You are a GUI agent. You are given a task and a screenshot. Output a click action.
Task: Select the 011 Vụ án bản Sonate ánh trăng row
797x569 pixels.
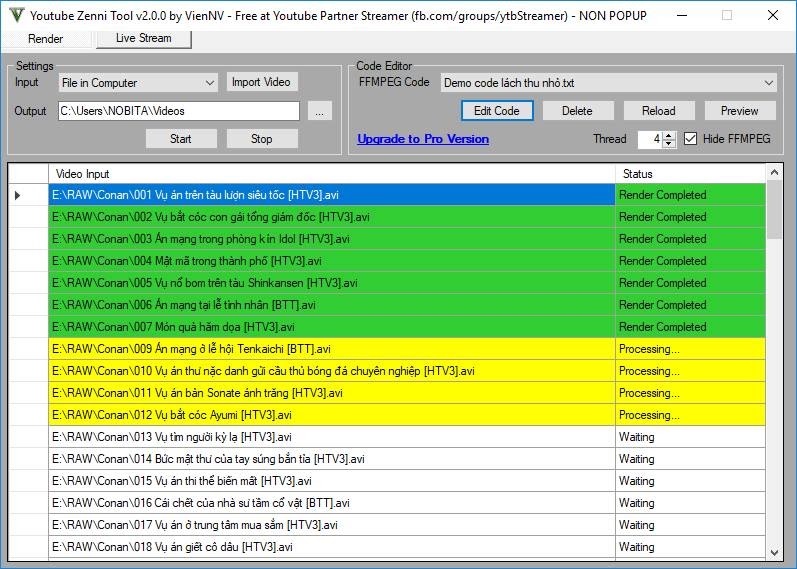pos(332,393)
